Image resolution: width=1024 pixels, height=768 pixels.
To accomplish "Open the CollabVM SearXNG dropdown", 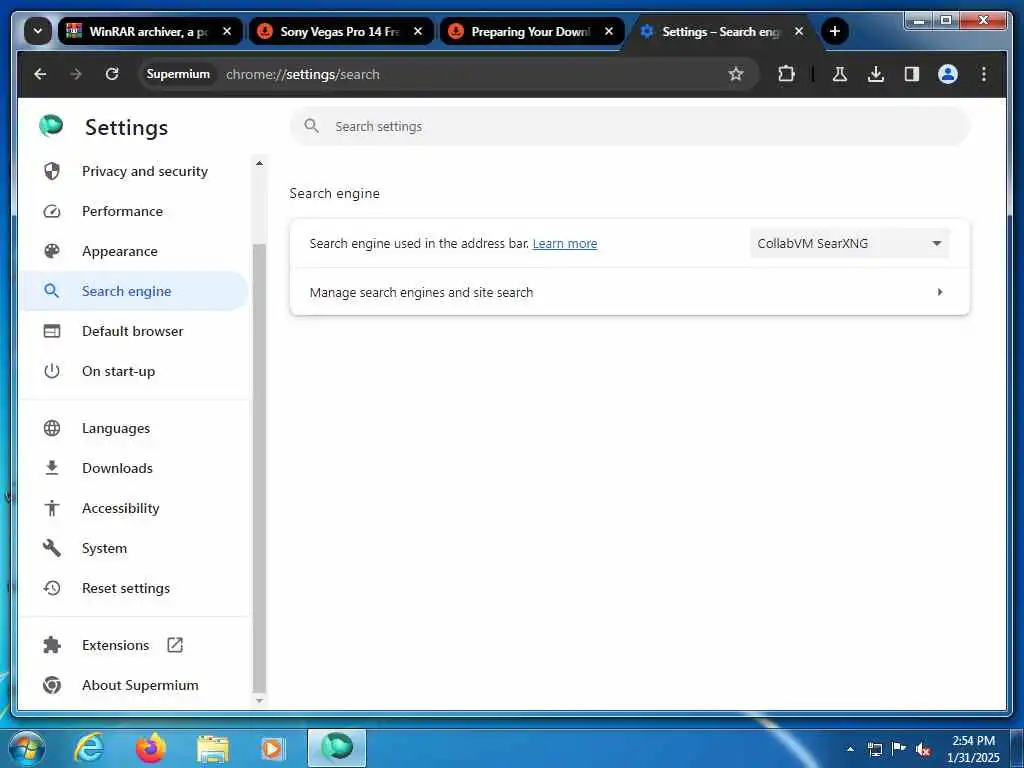I will pyautogui.click(x=849, y=243).
